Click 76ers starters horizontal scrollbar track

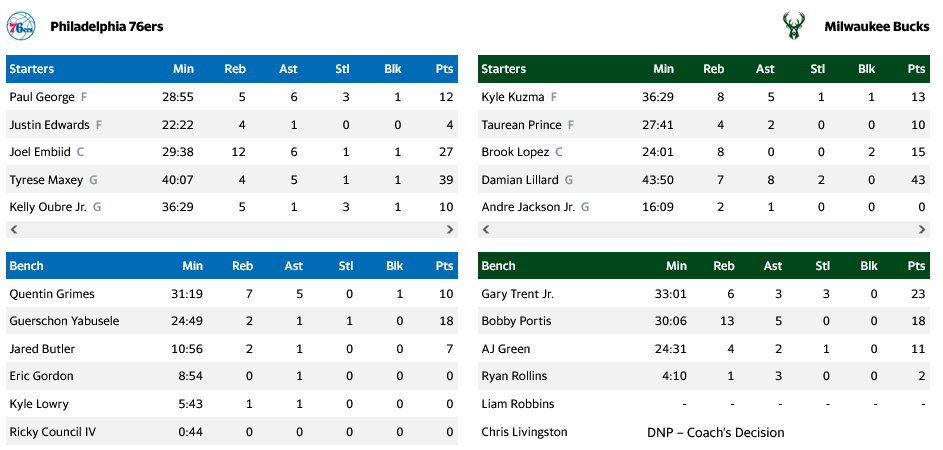[232, 229]
